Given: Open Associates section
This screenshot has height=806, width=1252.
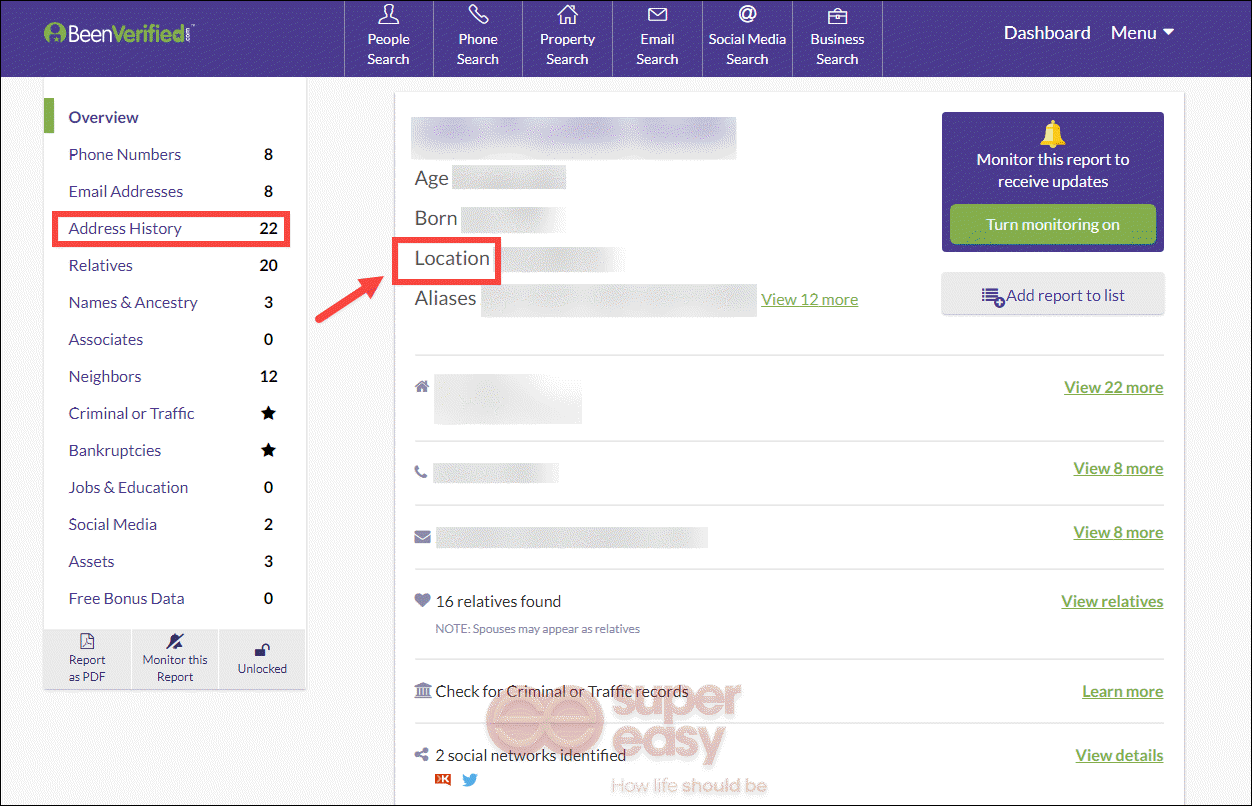Looking at the screenshot, I should pyautogui.click(x=106, y=339).
